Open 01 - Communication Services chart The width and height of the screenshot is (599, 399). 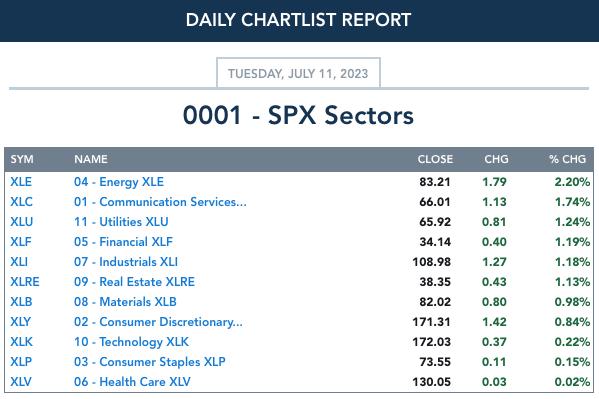(160, 202)
